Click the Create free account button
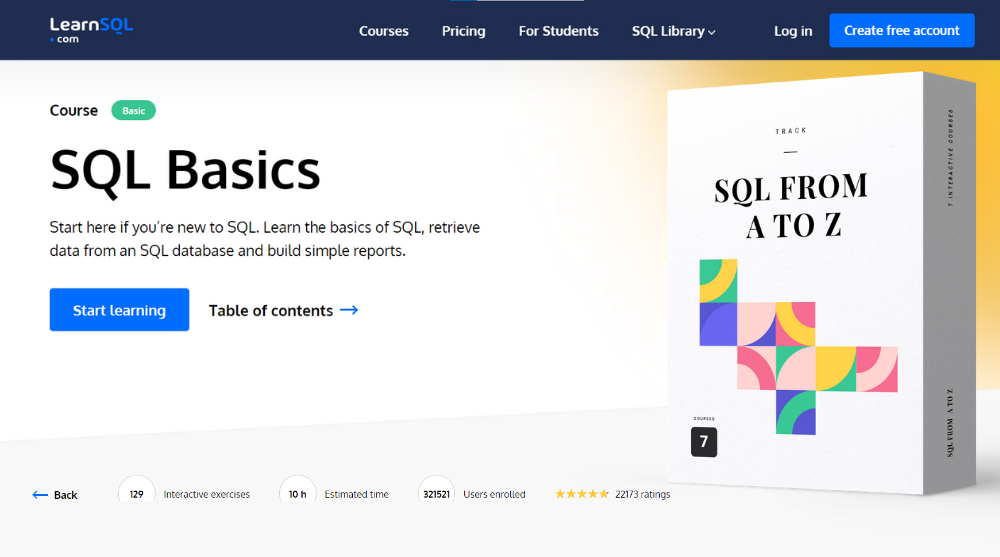1000x557 pixels. [901, 30]
